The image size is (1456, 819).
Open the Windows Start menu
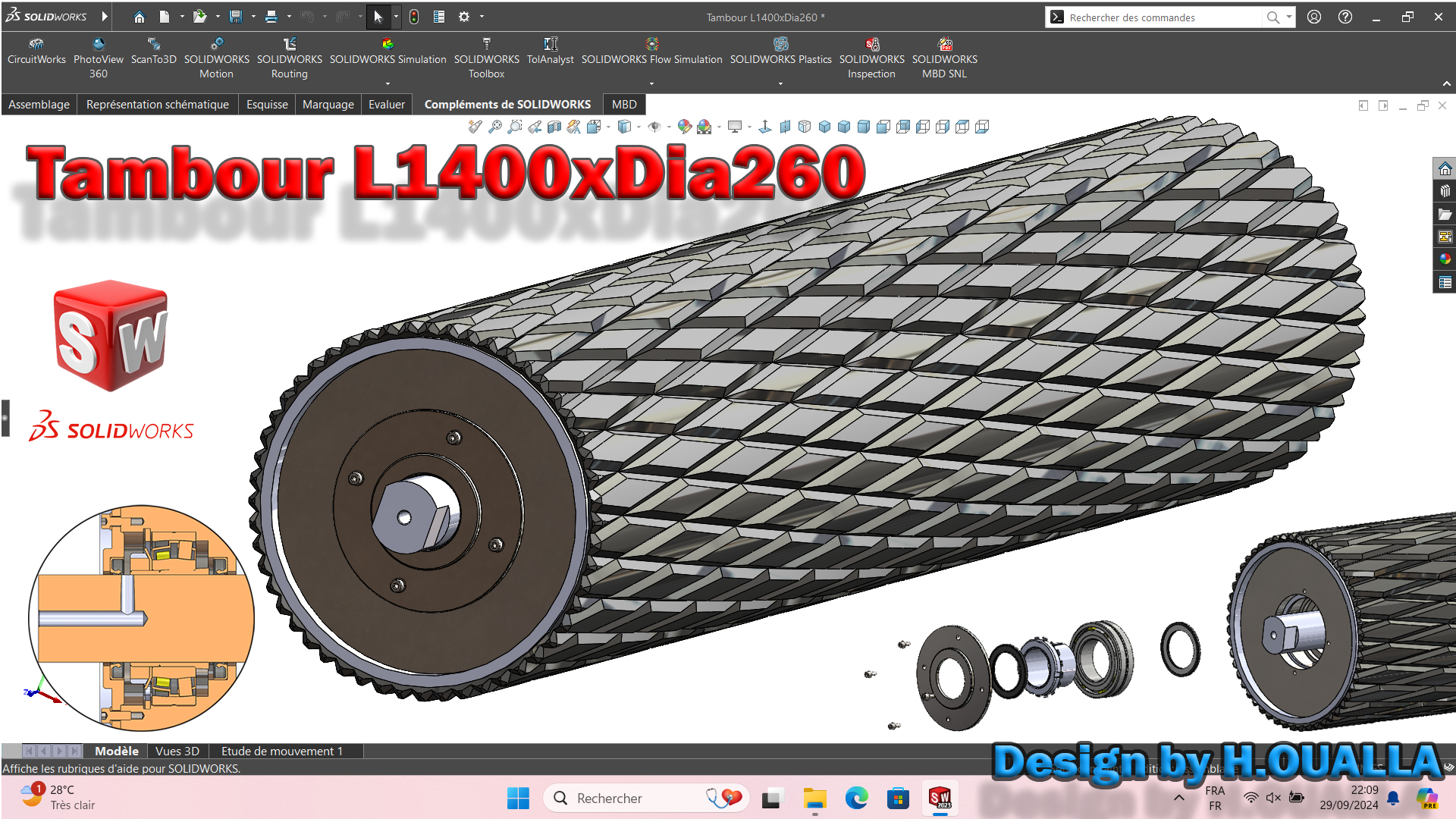[519, 798]
